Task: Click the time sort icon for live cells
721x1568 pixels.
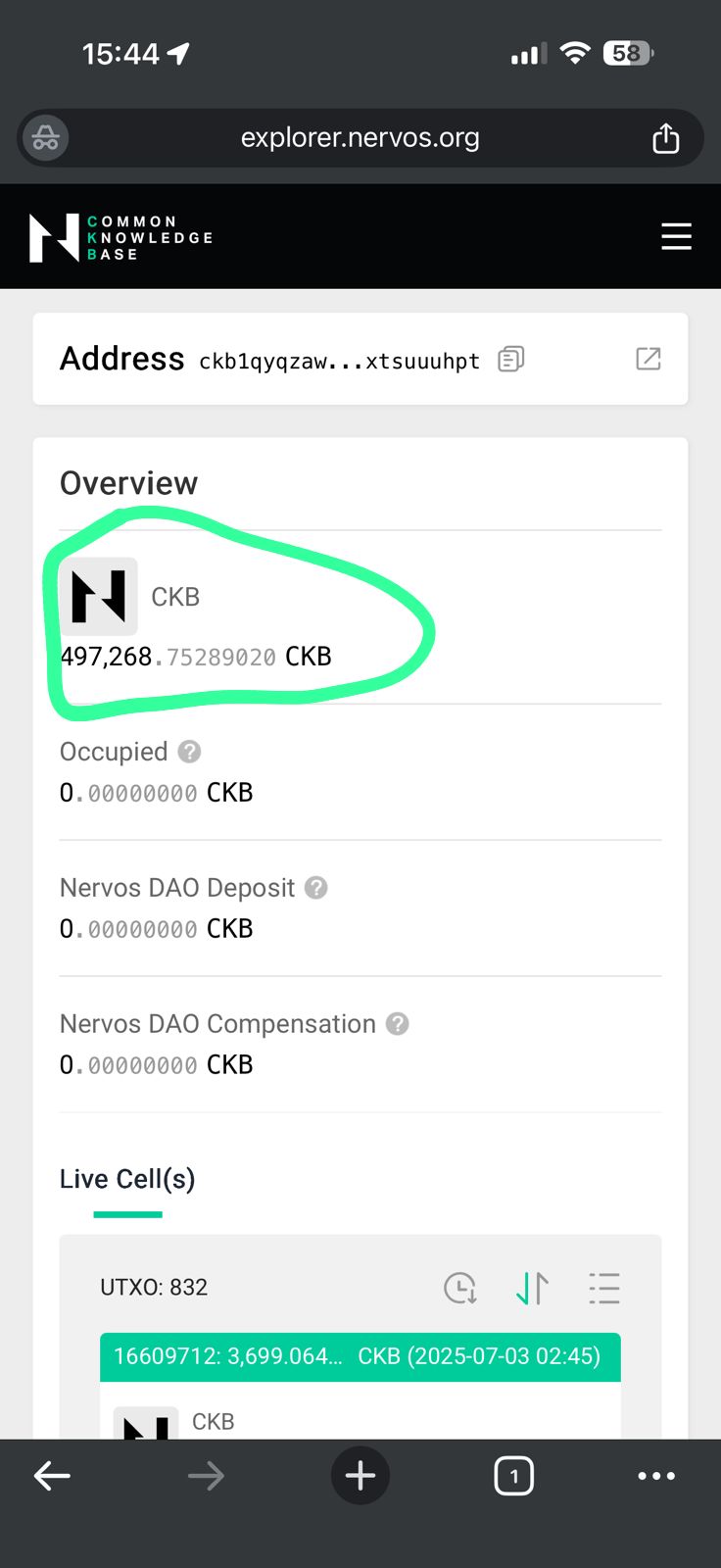Action: coord(459,1288)
